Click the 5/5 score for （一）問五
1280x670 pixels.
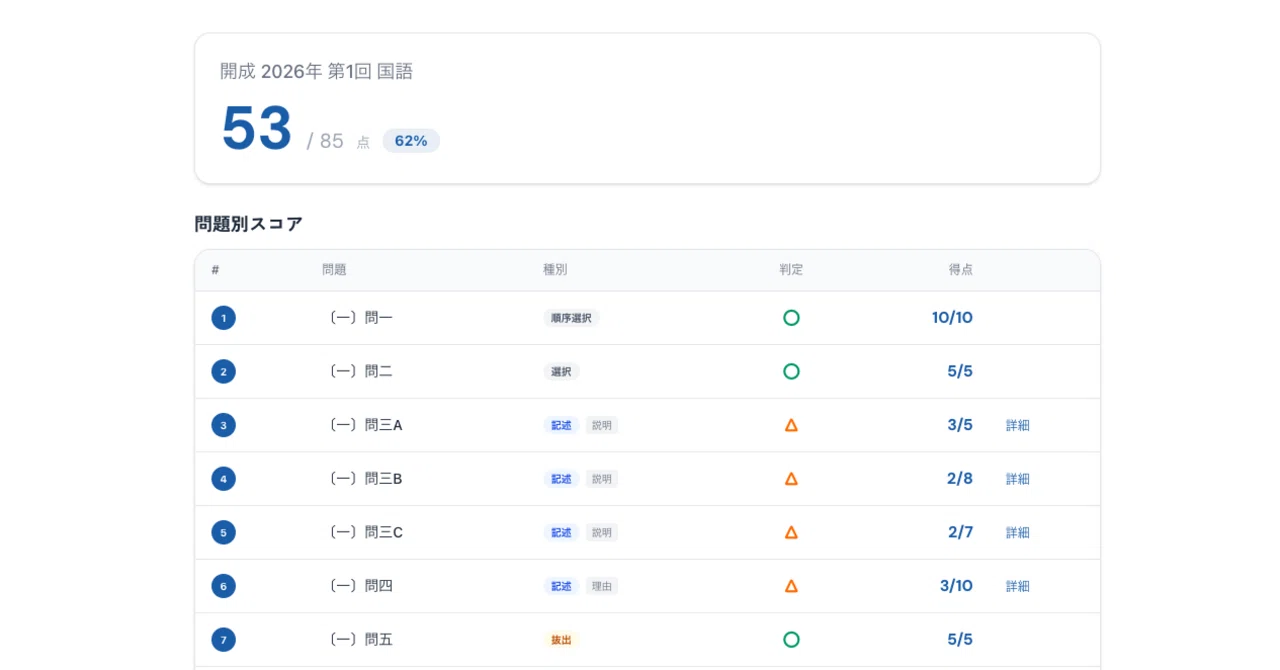click(x=960, y=639)
